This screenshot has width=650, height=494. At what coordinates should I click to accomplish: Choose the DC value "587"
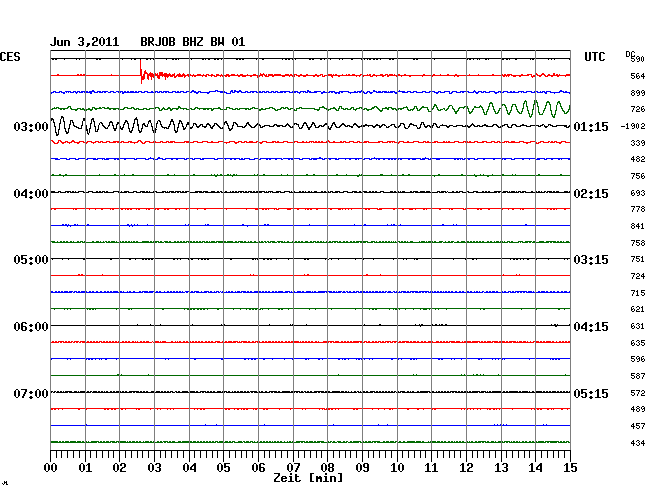(x=638, y=376)
